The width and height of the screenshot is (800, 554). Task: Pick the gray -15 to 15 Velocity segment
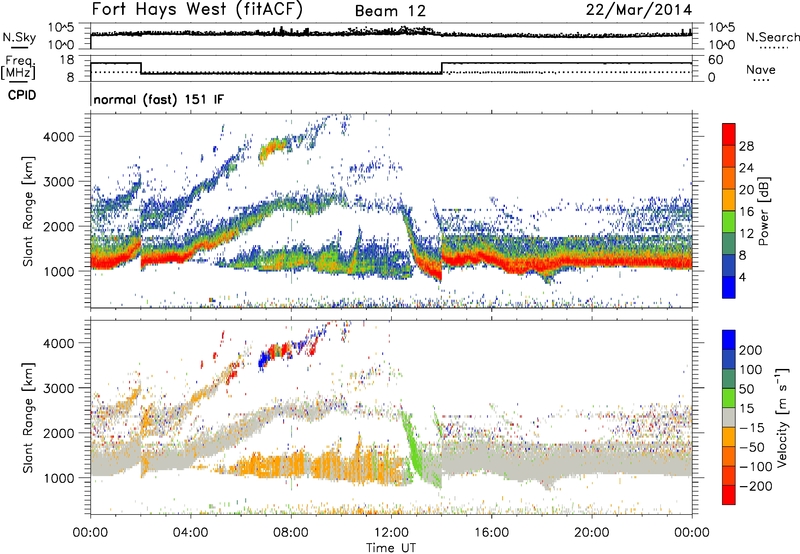click(729, 417)
